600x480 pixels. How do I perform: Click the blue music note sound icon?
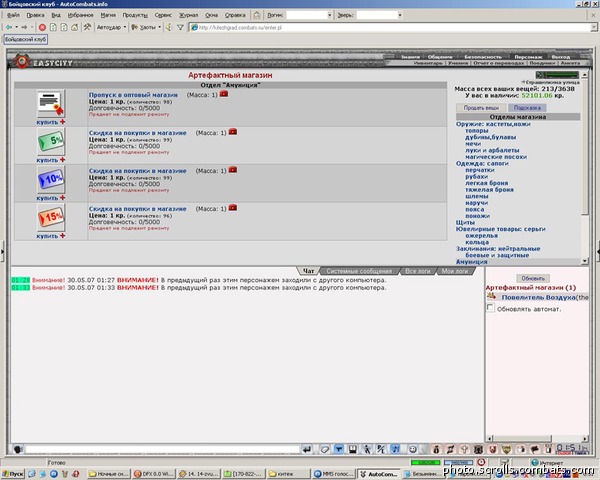(395, 449)
